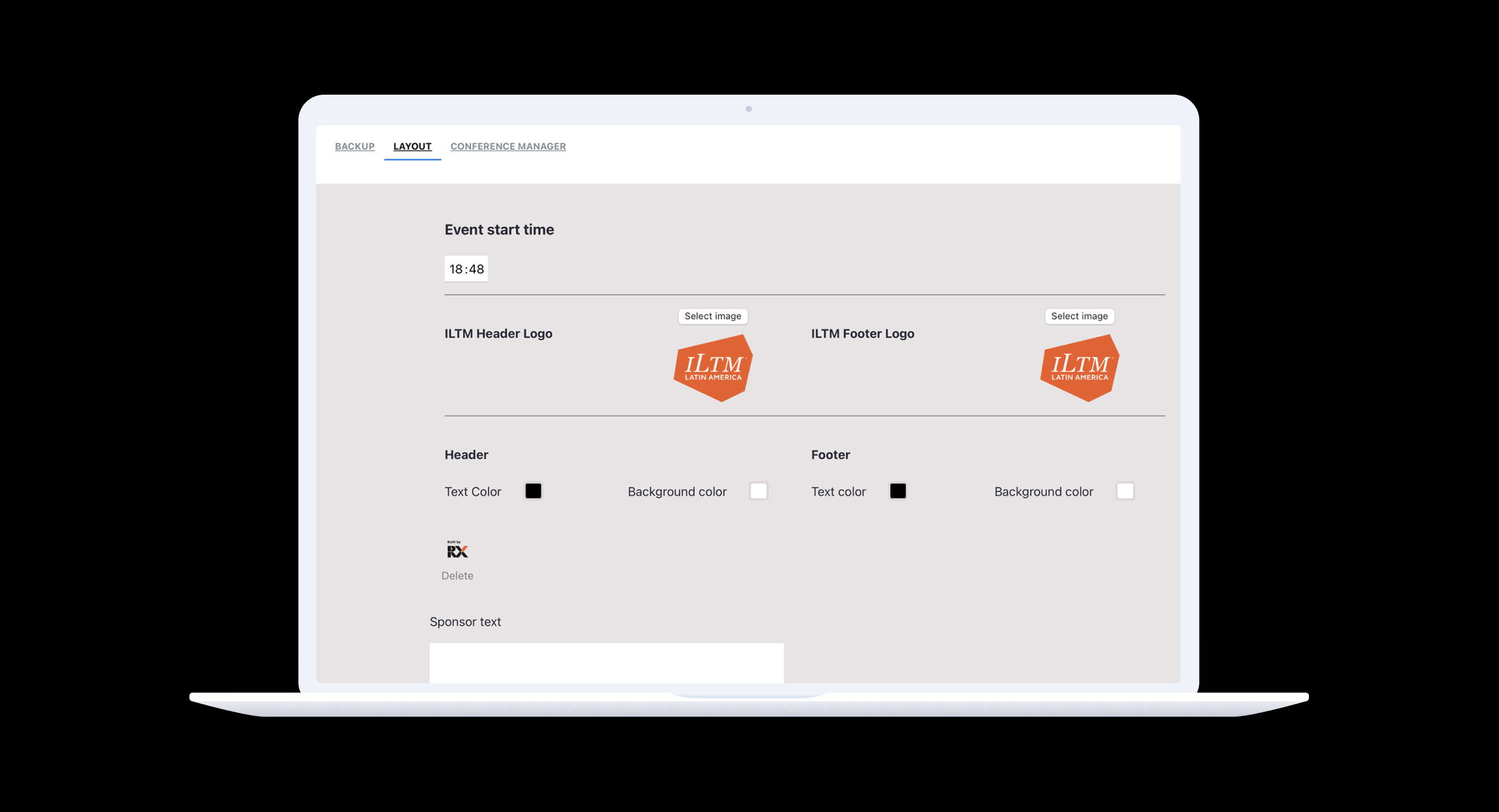This screenshot has height=812, width=1499.
Task: Select image for ILTM Footer Logo
Action: coord(1079,316)
